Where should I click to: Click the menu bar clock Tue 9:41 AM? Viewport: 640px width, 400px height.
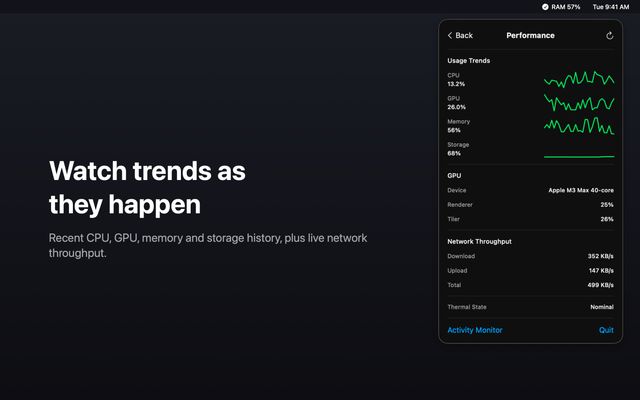[x=611, y=7]
